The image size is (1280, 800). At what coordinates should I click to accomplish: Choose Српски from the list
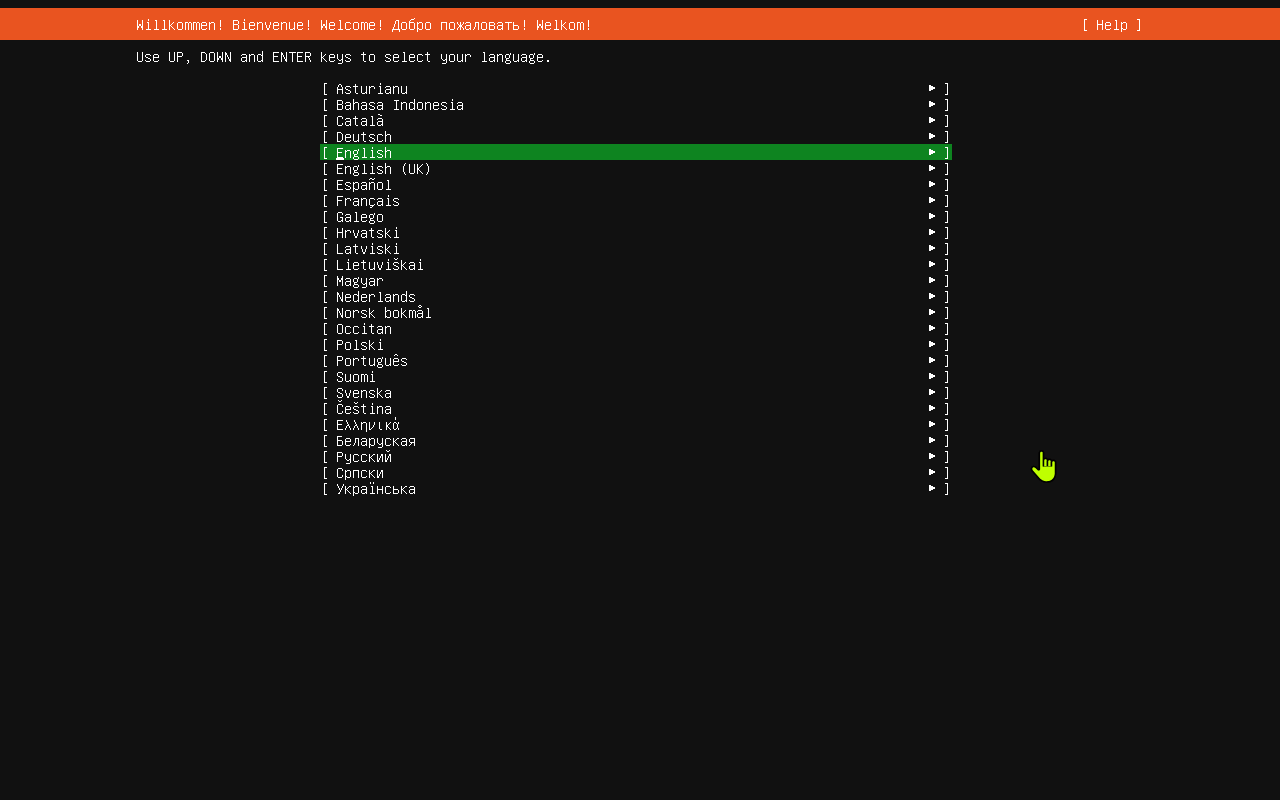point(636,472)
